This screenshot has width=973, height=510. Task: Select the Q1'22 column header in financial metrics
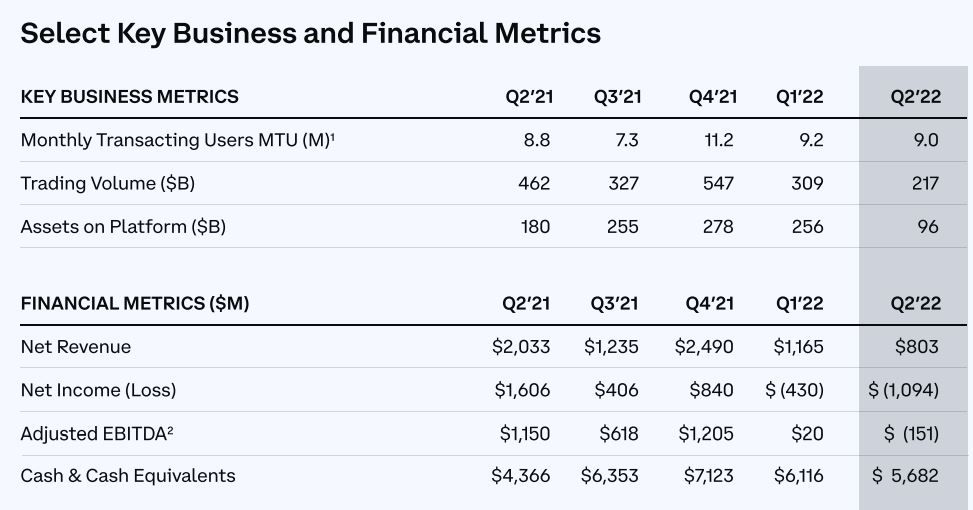[799, 303]
